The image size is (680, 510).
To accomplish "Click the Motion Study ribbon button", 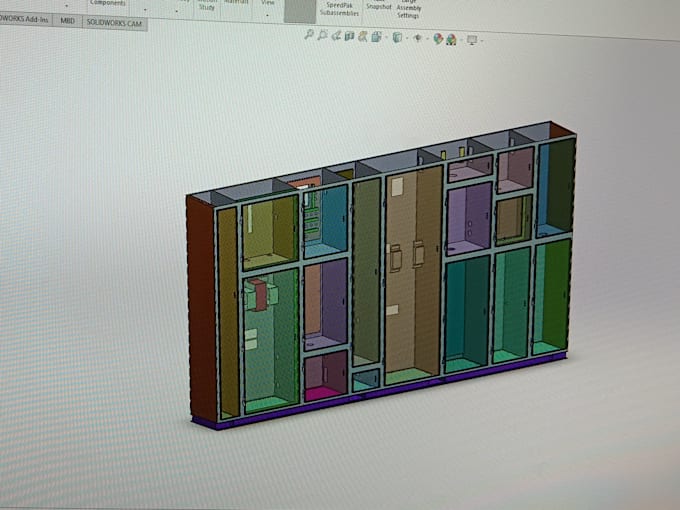I will 207,5.
